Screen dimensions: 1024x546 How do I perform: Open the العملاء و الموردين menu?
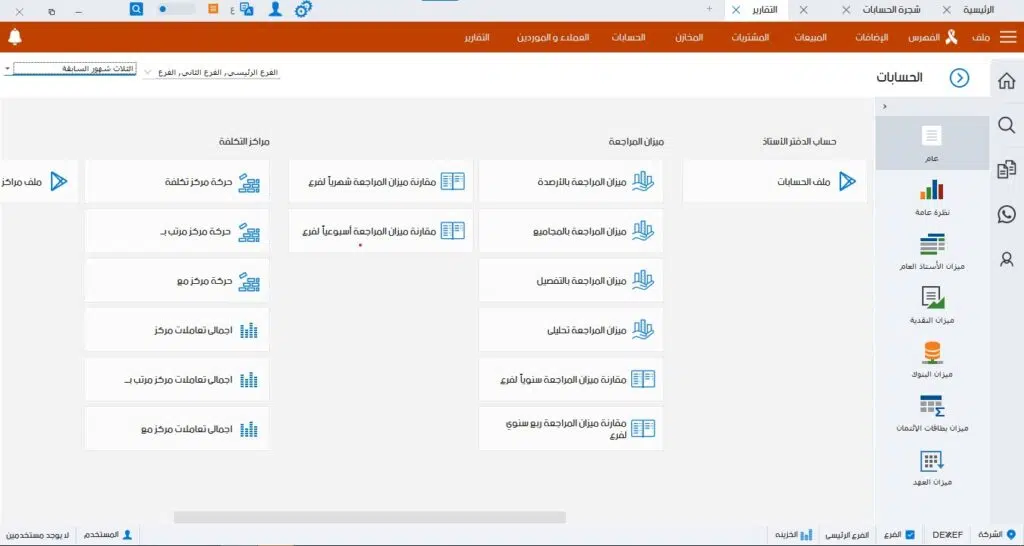coord(553,38)
